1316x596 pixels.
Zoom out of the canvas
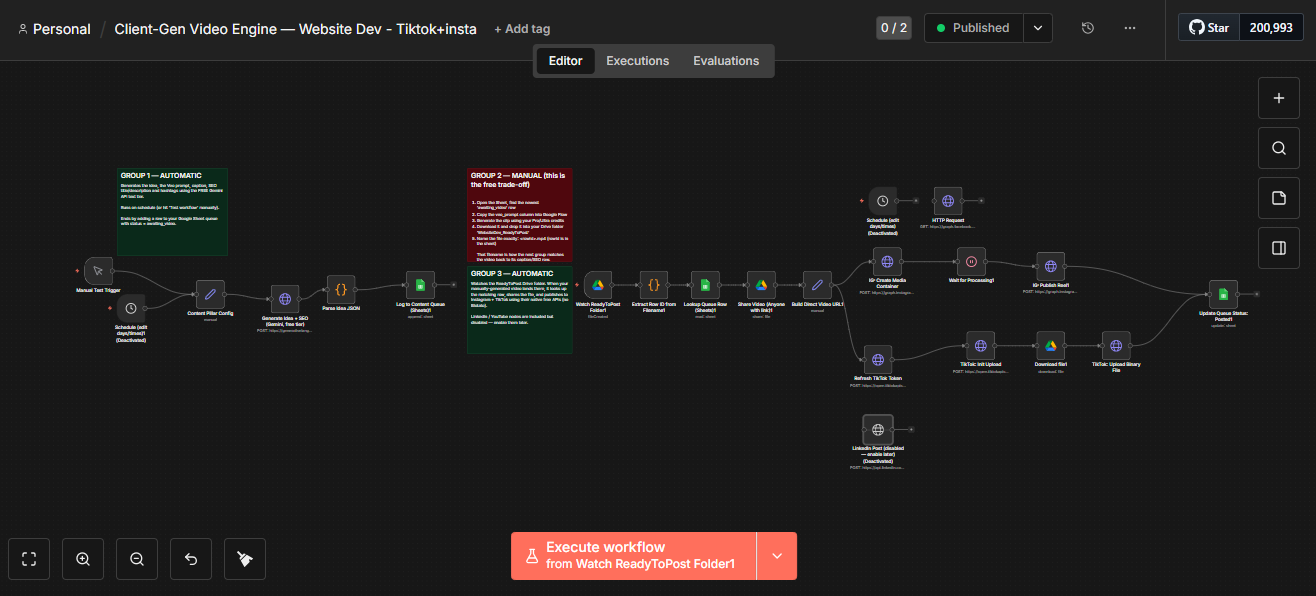click(137, 559)
